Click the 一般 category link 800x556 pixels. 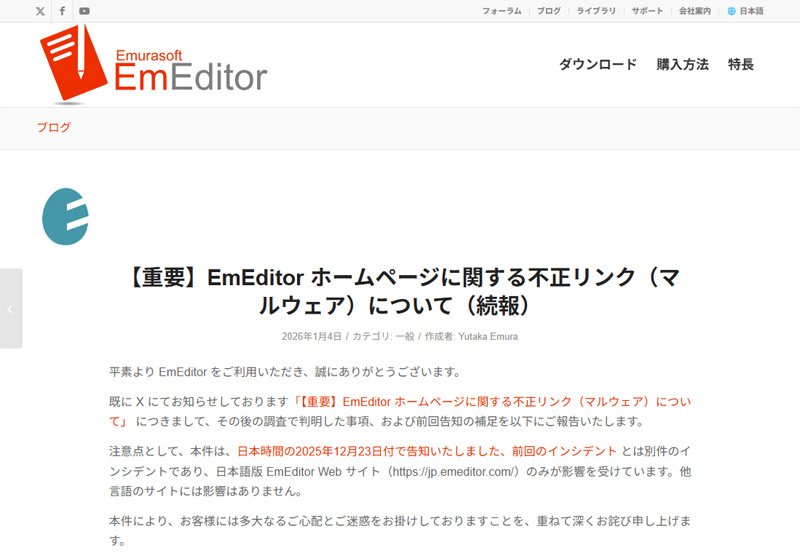pos(405,337)
